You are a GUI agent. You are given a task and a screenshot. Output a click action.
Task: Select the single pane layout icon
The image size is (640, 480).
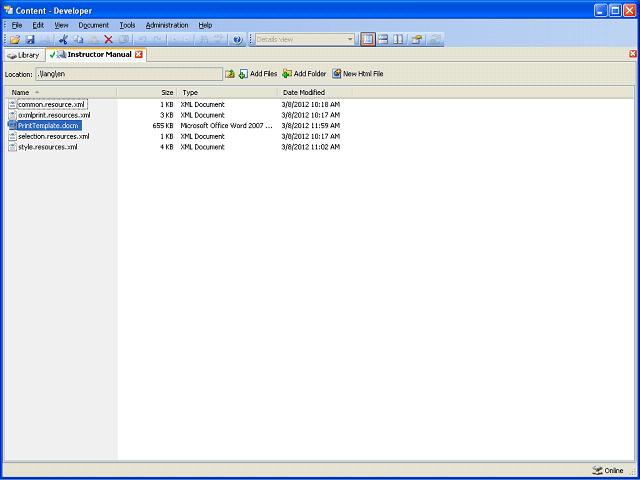click(x=368, y=40)
